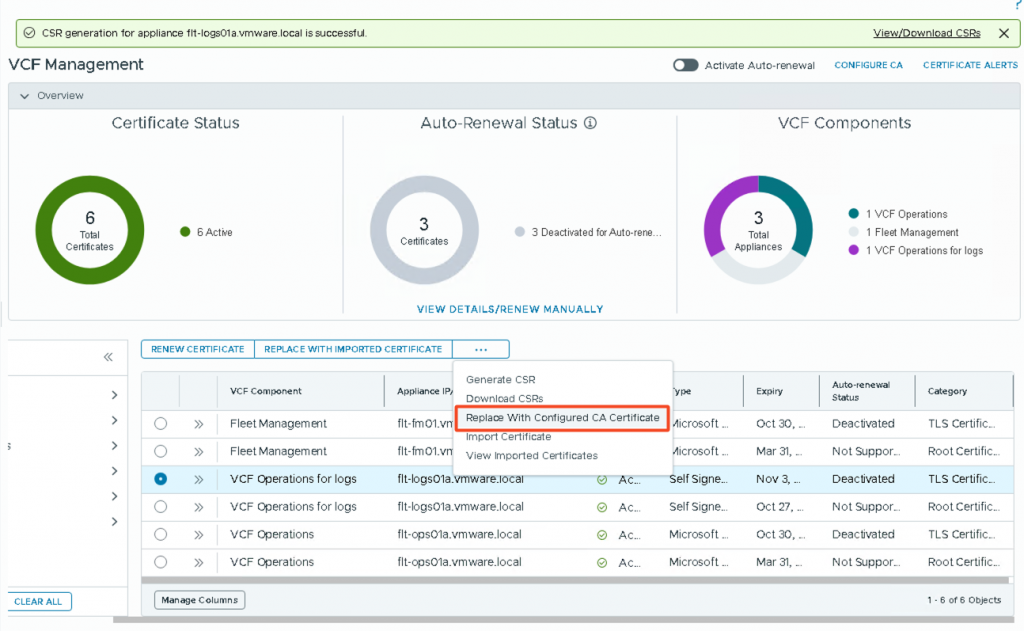Expand details for selected VCF Operations for logs row

tap(198, 479)
